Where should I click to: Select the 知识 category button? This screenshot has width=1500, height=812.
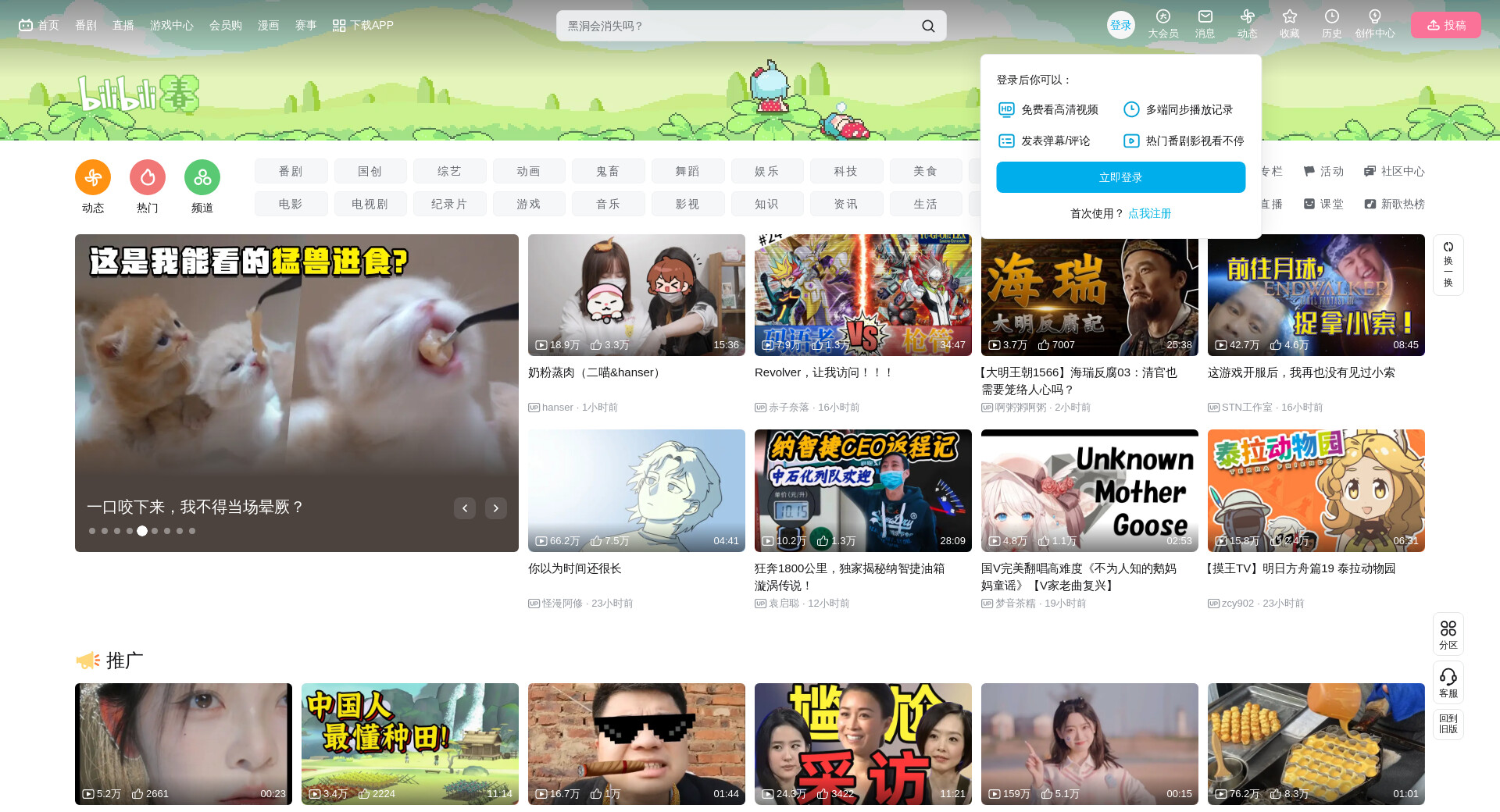[767, 204]
